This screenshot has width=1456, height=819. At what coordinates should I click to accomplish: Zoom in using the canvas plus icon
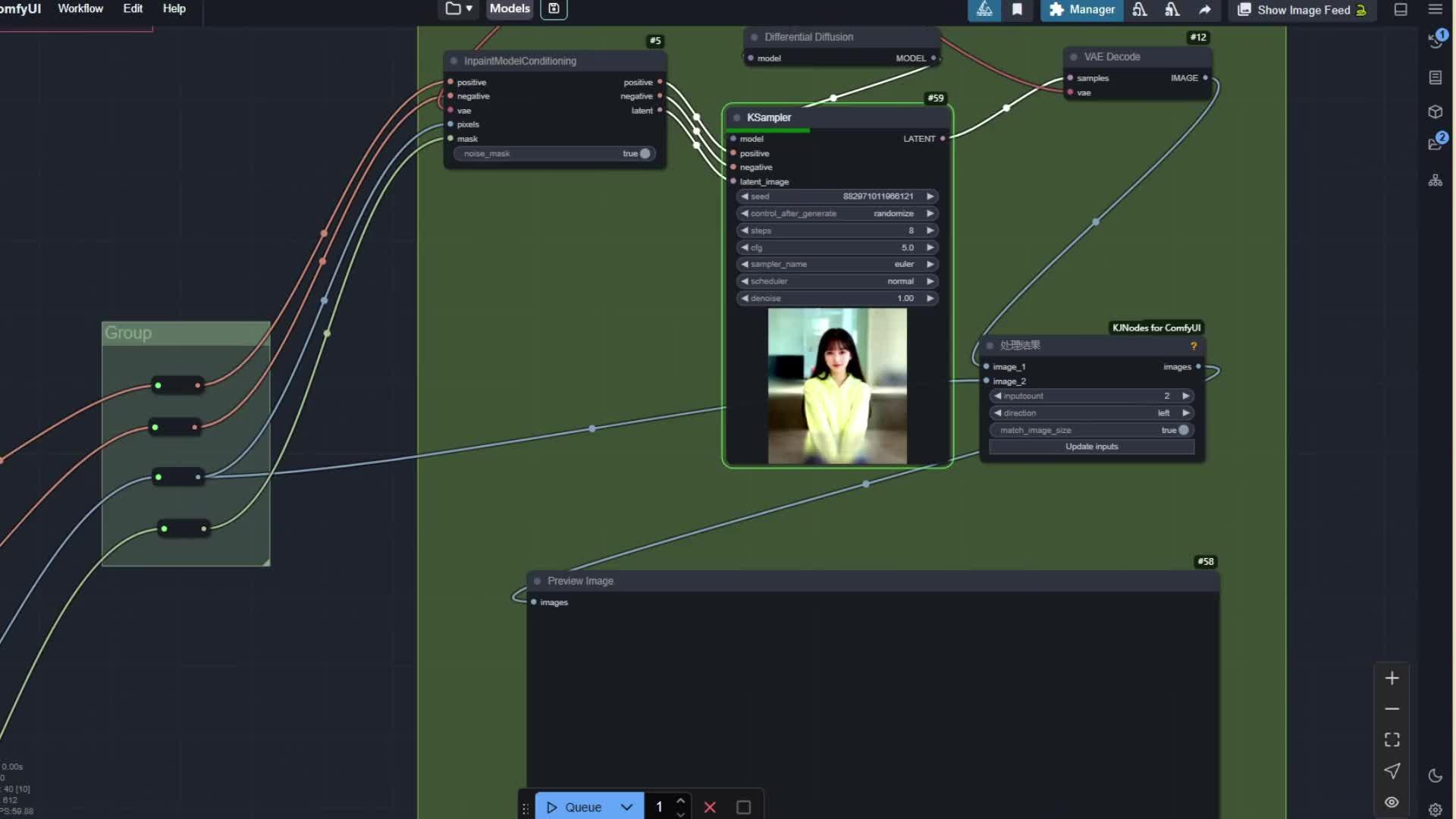tap(1392, 677)
